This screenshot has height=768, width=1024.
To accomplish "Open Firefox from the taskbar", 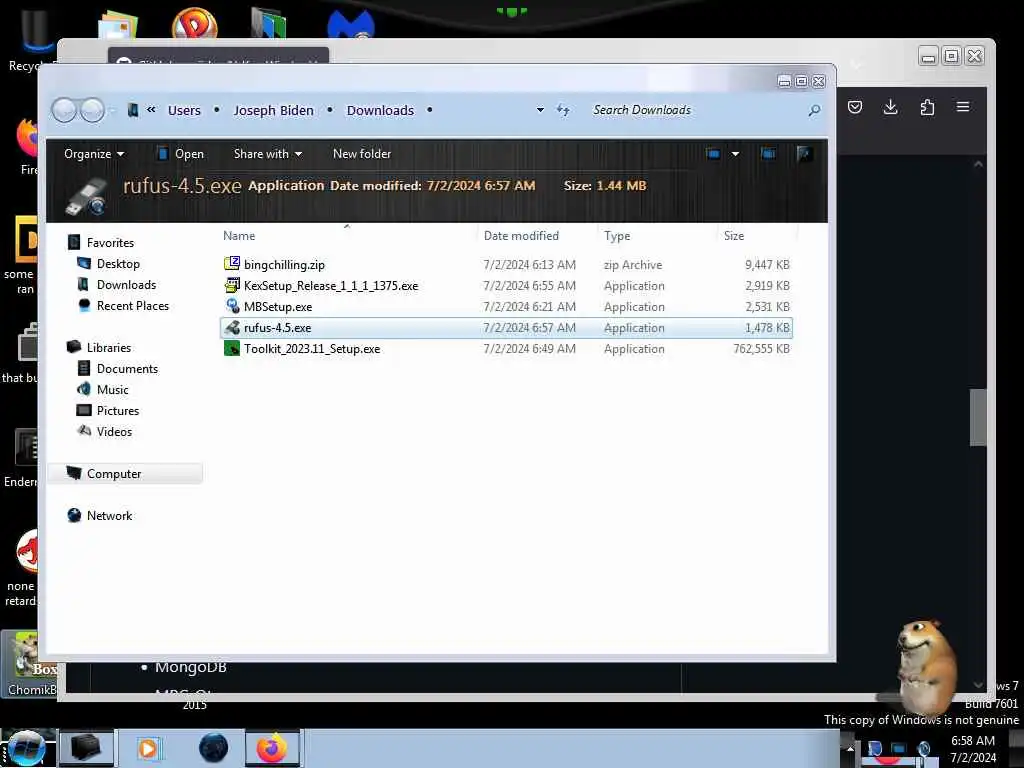I will [x=272, y=748].
